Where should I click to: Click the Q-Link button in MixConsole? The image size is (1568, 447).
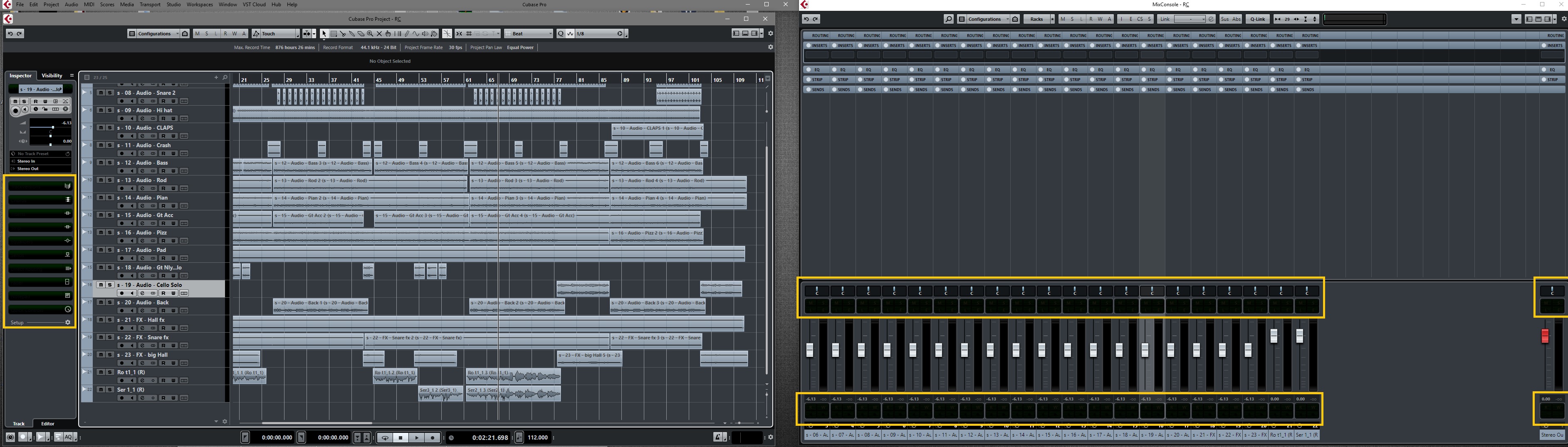tap(1258, 20)
